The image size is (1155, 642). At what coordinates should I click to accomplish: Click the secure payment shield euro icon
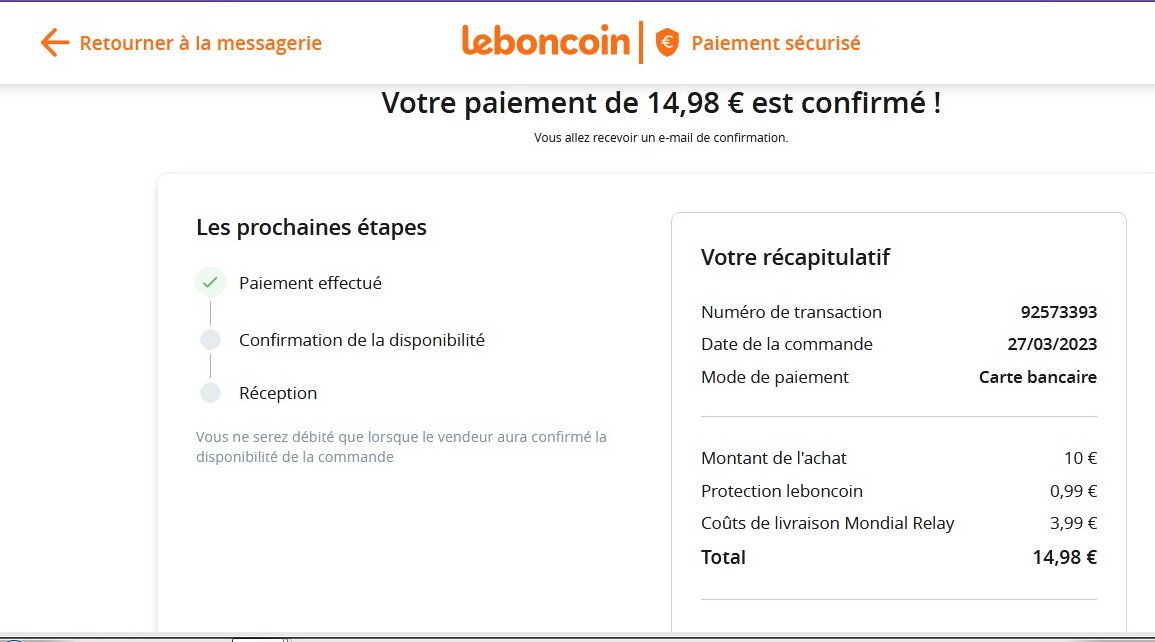point(667,43)
